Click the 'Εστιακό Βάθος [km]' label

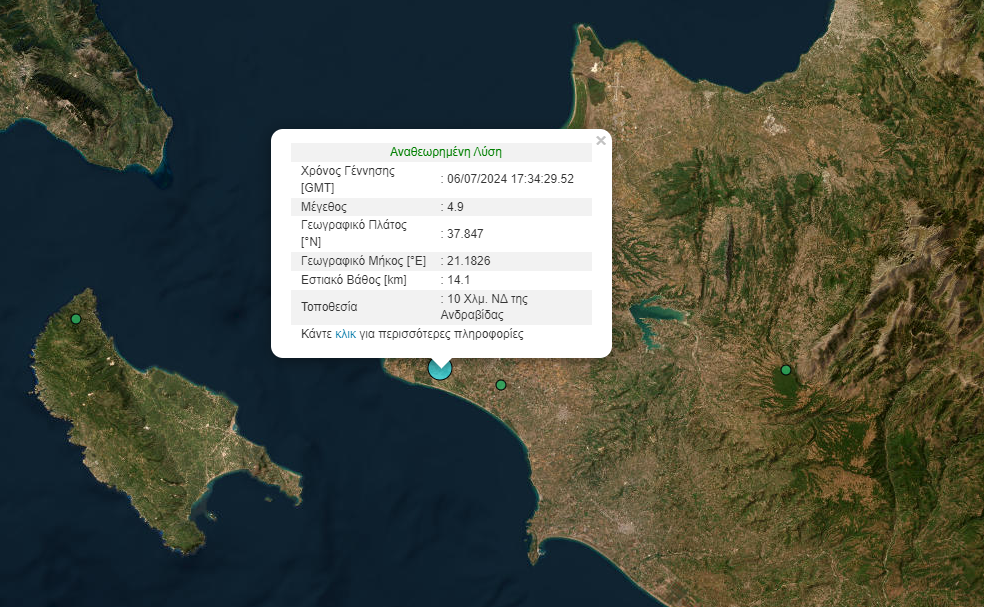pyautogui.click(x=354, y=280)
